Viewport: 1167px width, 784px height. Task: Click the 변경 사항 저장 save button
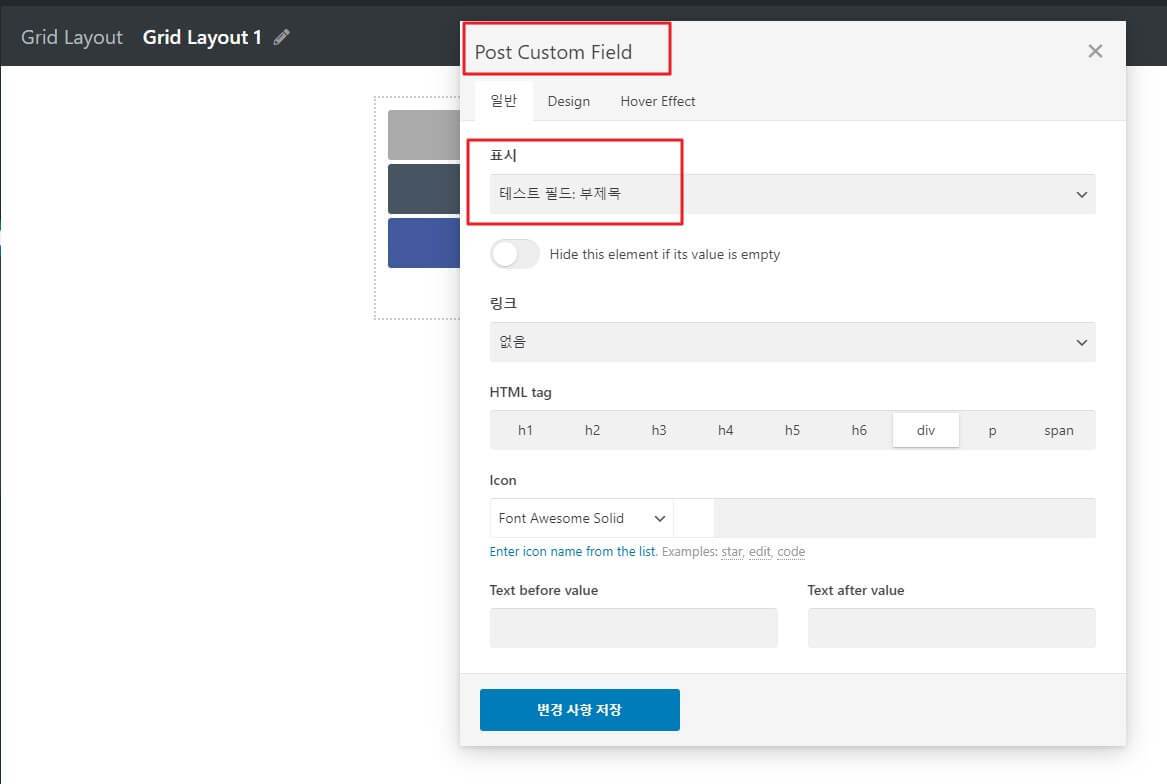click(x=580, y=710)
